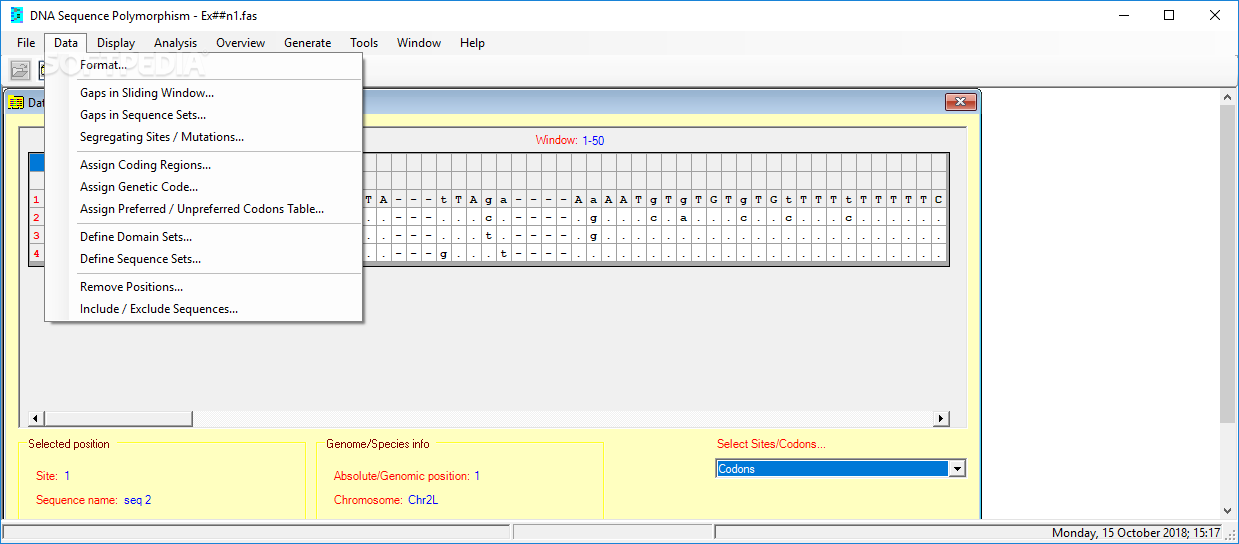Choose Remove Positions...
This screenshot has height=544, width=1239.
204,287
